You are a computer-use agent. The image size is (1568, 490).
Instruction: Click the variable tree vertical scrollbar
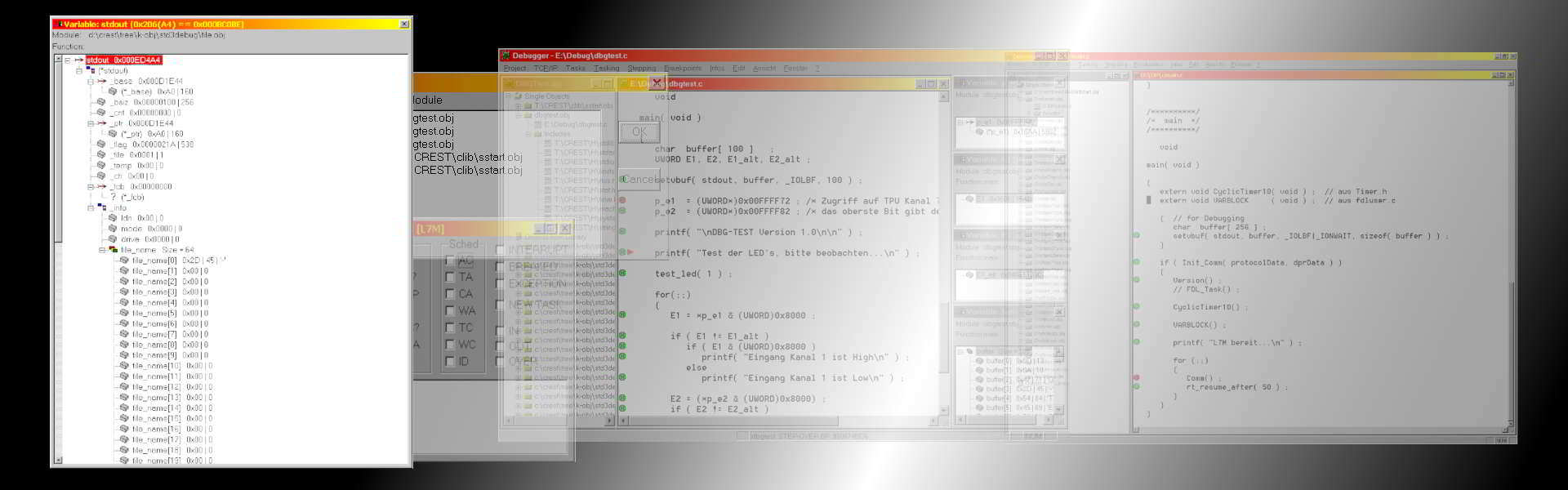[x=58, y=245]
